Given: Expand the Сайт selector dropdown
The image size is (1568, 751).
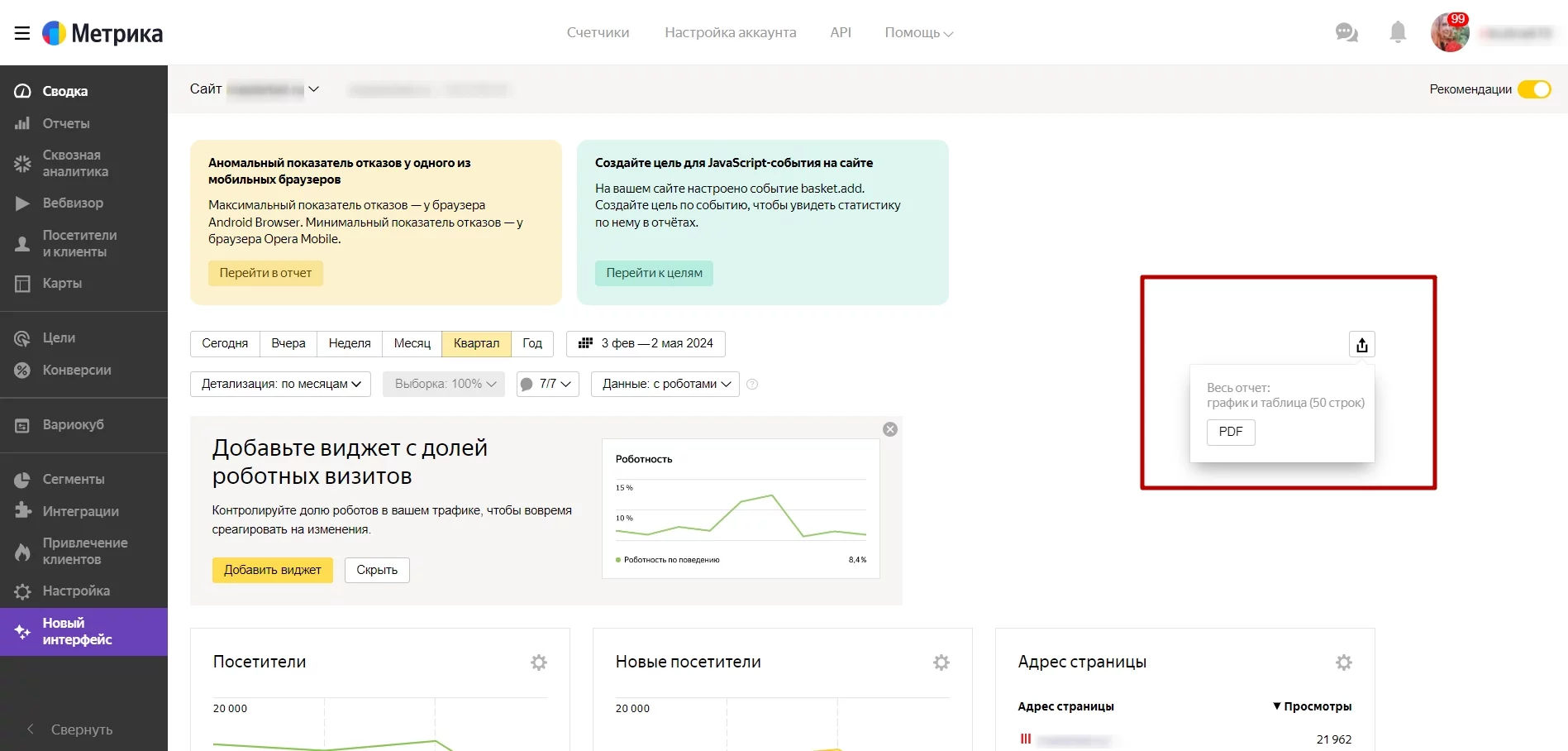Looking at the screenshot, I should point(314,89).
